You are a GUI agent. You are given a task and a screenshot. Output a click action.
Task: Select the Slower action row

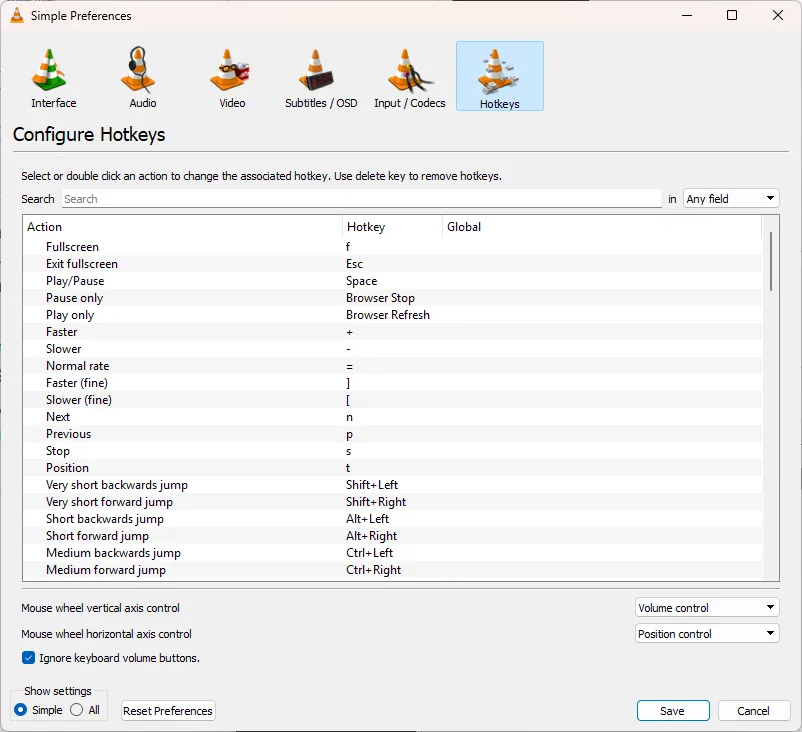pos(392,349)
